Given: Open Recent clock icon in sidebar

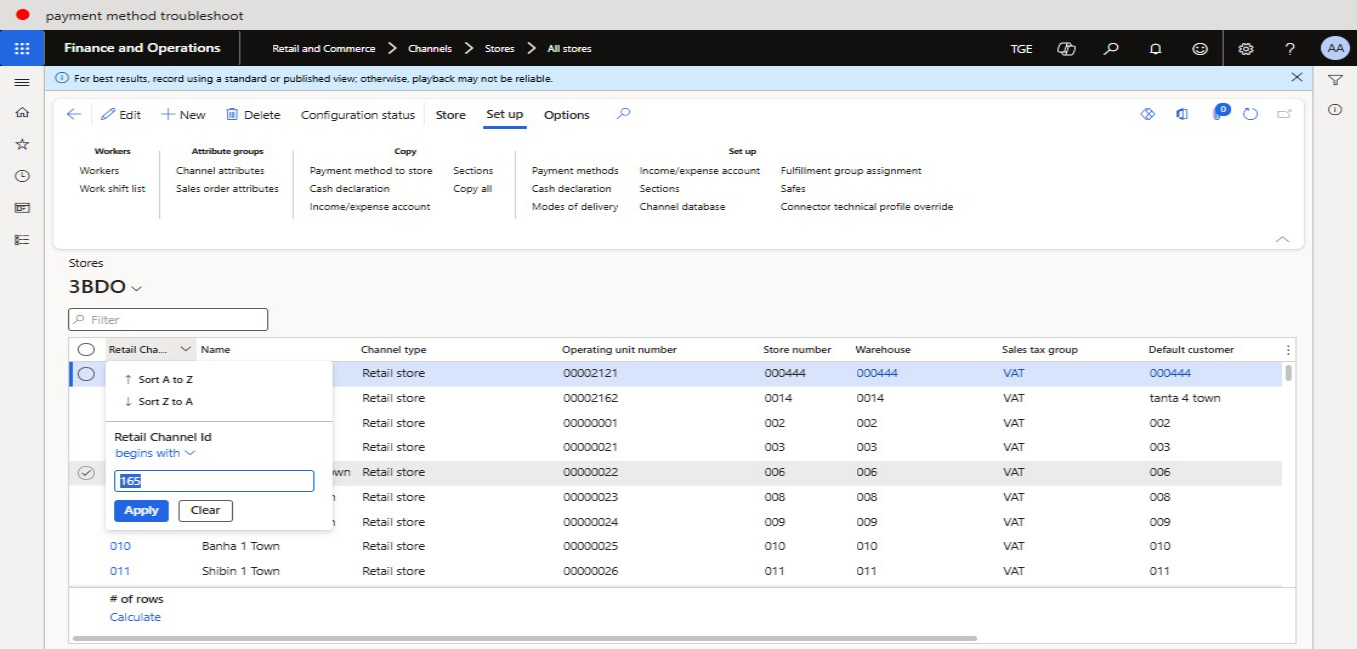Looking at the screenshot, I should (x=22, y=176).
